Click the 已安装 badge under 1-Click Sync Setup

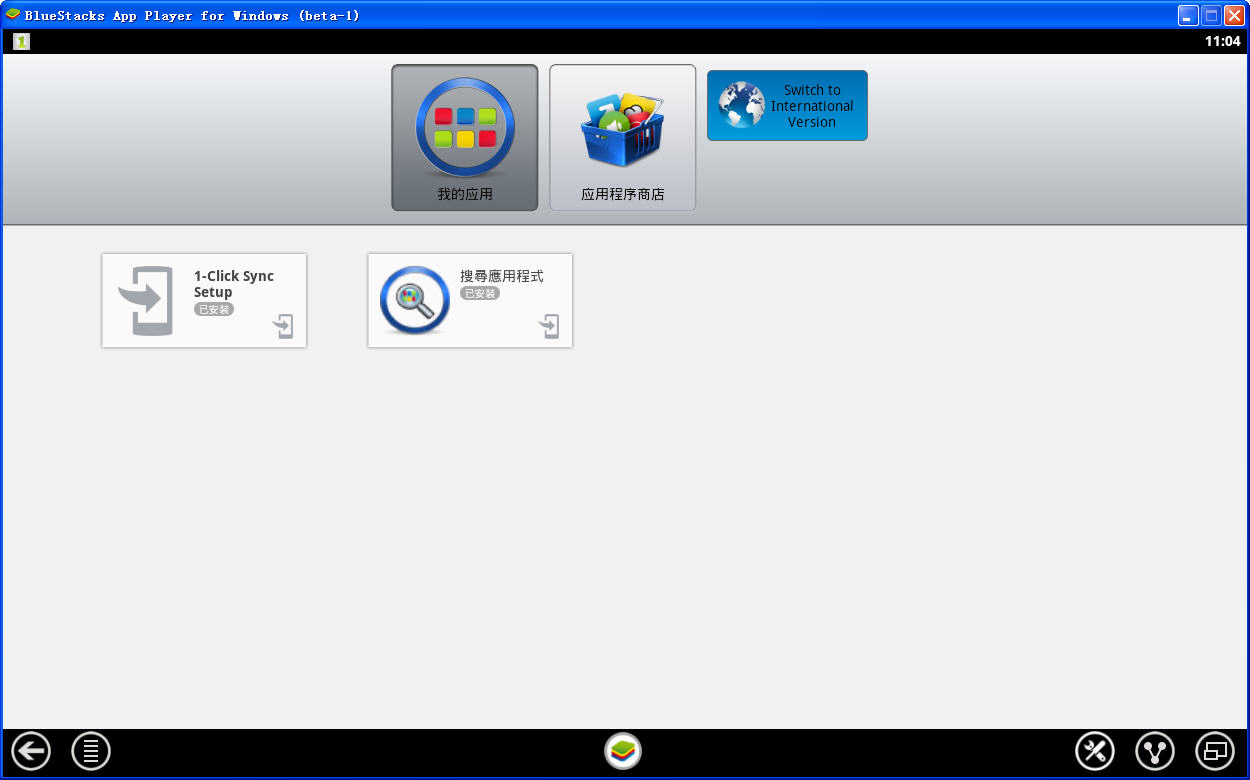click(214, 310)
